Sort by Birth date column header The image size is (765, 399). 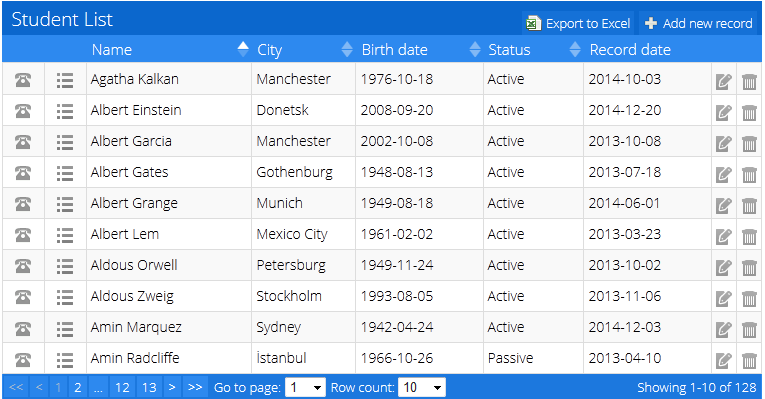(394, 50)
